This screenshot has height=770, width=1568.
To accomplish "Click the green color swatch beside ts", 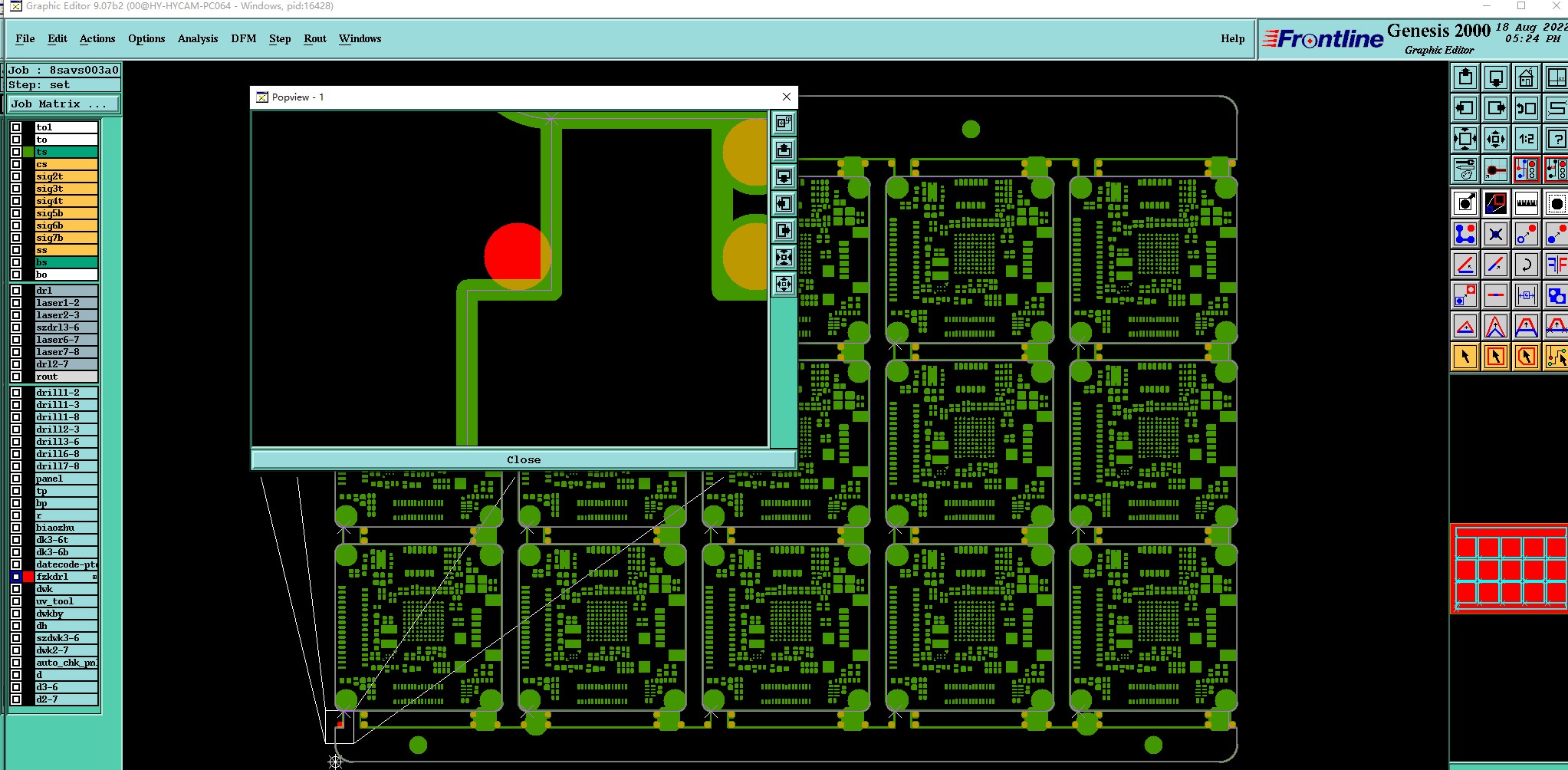I will coord(28,152).
